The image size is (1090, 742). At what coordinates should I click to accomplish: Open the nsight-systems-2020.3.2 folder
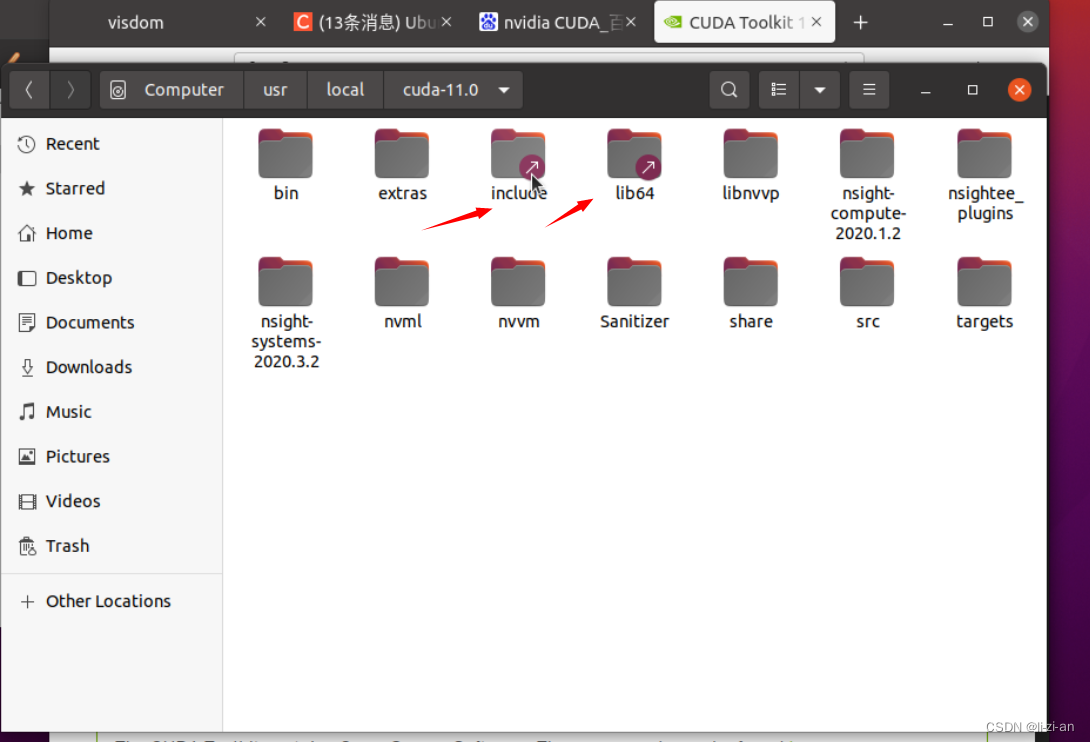286,313
